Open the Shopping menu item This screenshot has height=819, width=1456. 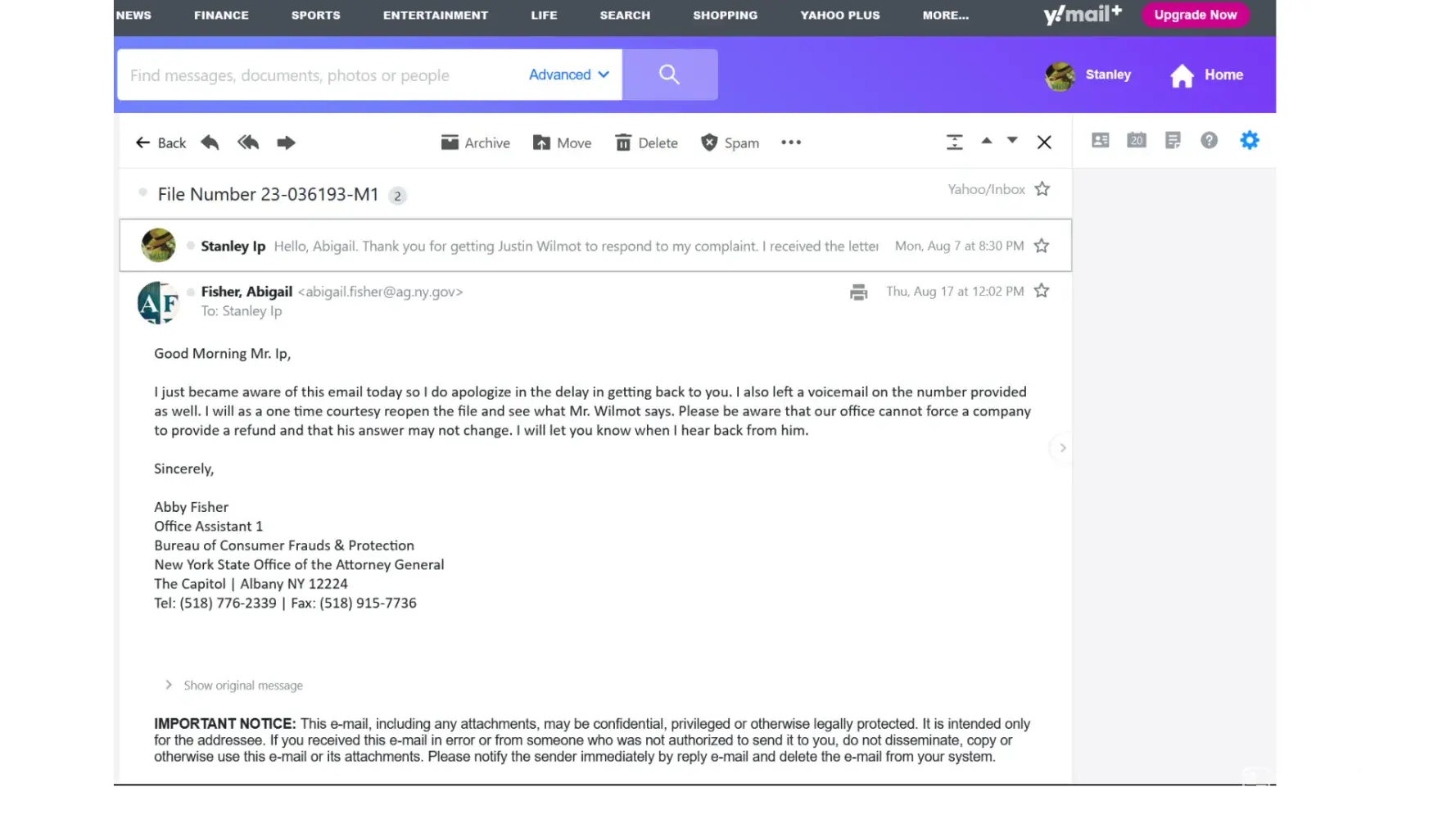(x=726, y=15)
